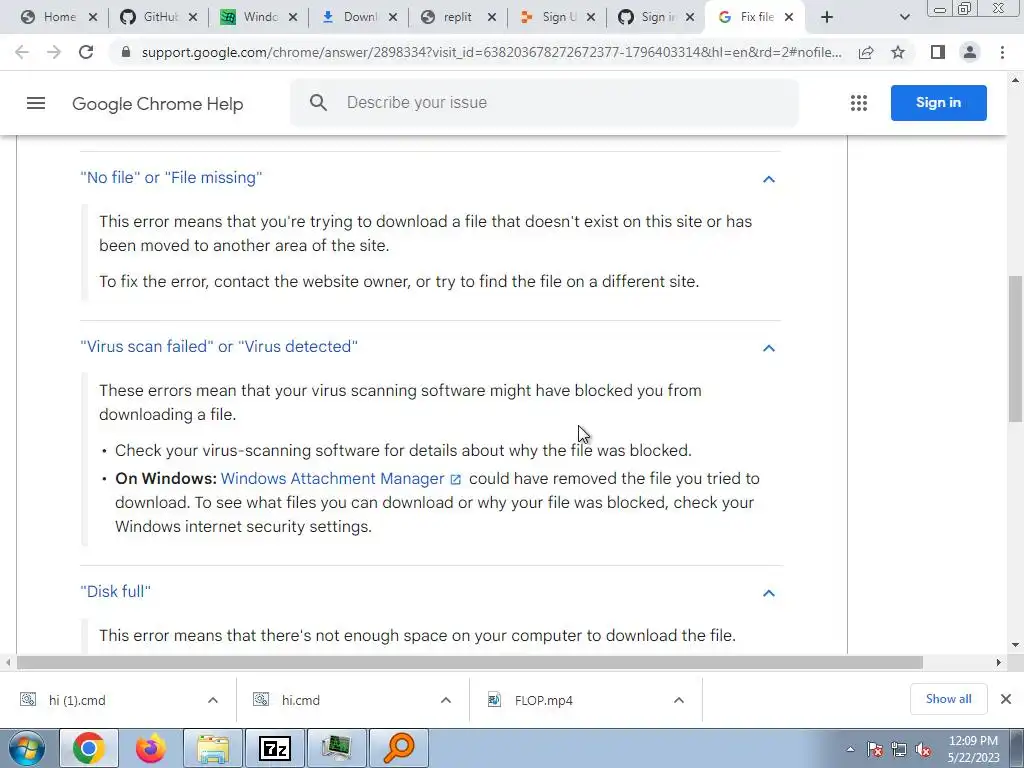Open the hi.cmd downloaded file
Viewport: 1024px width, 768px height.
coord(300,700)
